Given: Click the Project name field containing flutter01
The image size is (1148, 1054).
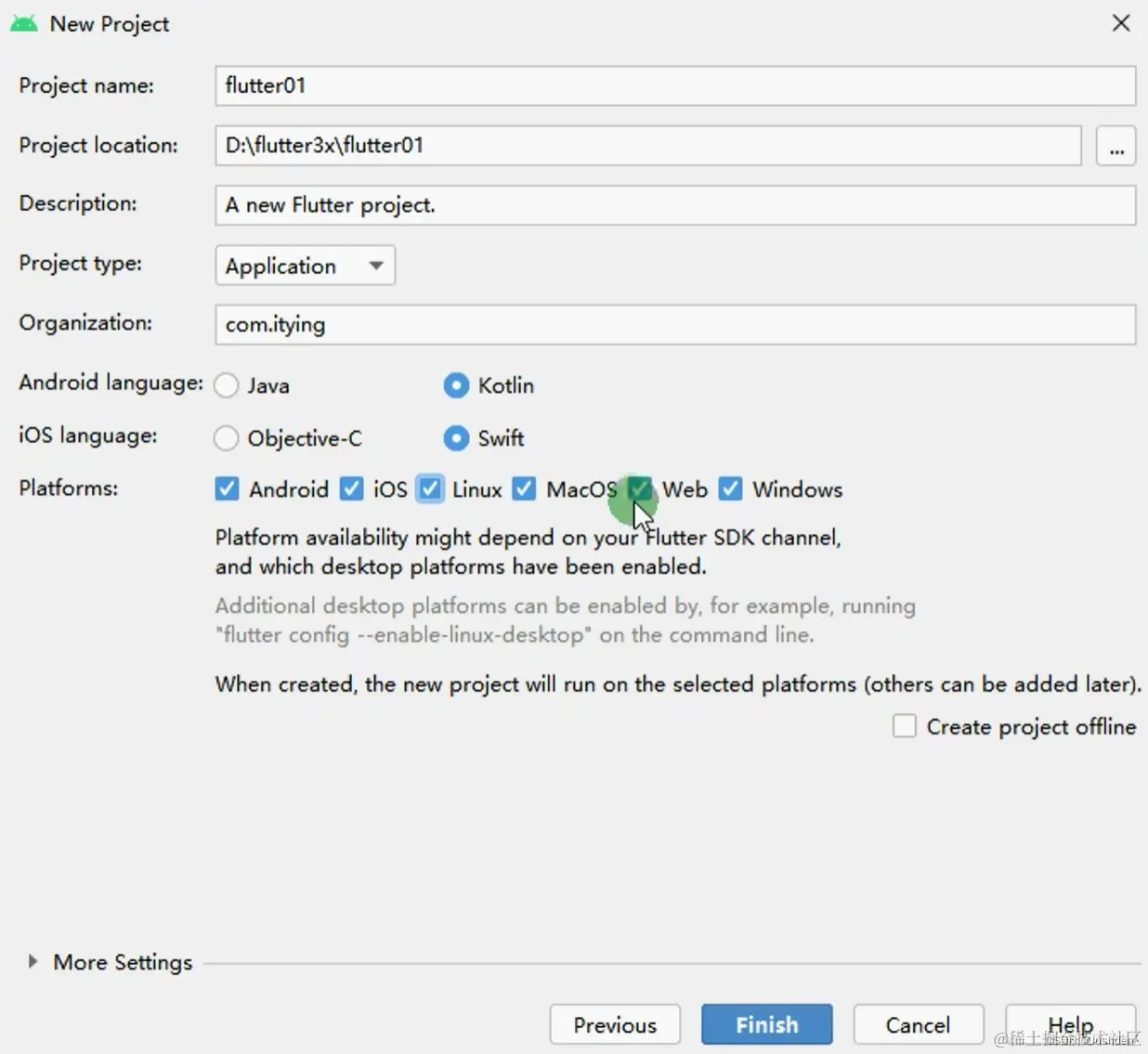Looking at the screenshot, I should pyautogui.click(x=675, y=85).
